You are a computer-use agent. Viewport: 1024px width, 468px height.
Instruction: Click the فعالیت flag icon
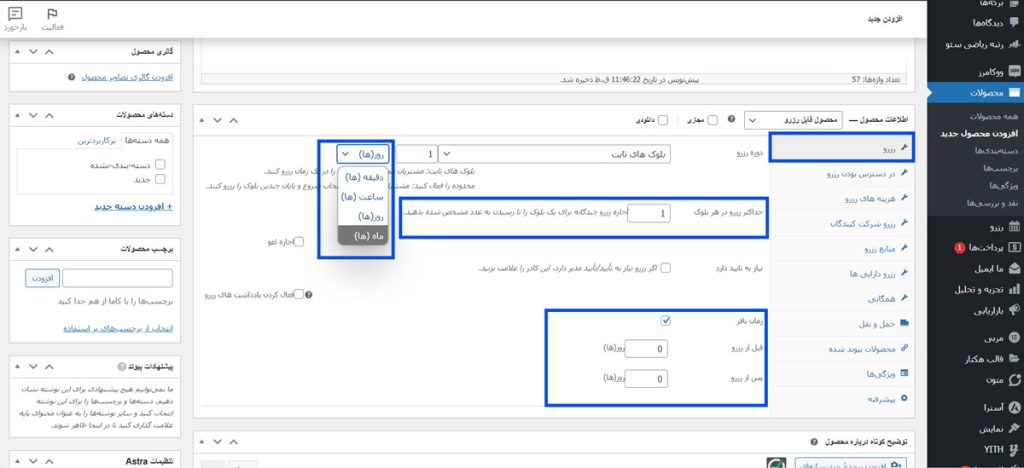click(x=53, y=14)
